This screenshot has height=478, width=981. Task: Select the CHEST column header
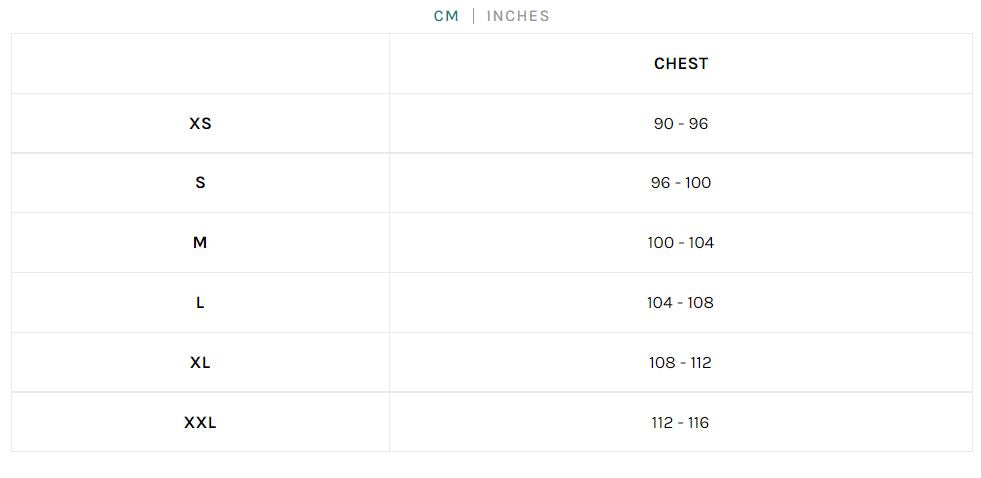click(681, 64)
